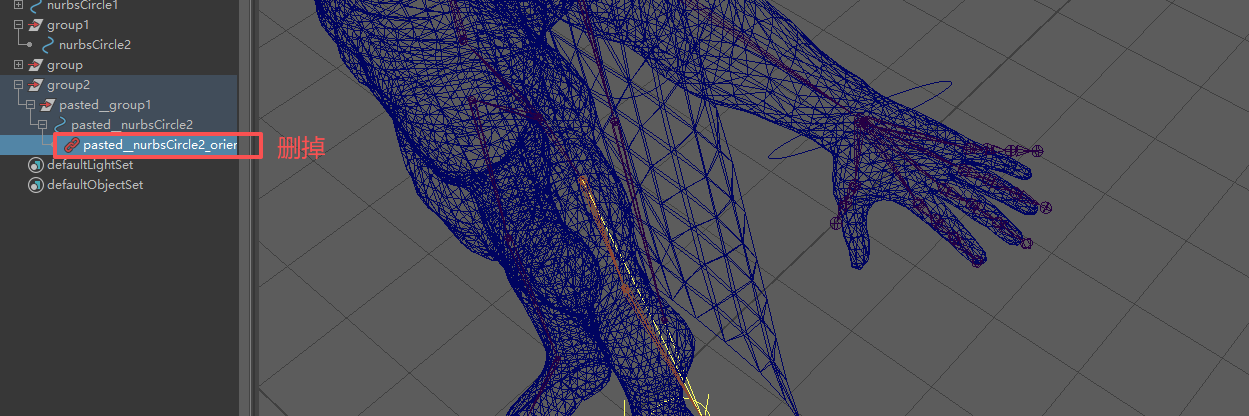Expand the nurbsCircle1 node

[x=18, y=5]
